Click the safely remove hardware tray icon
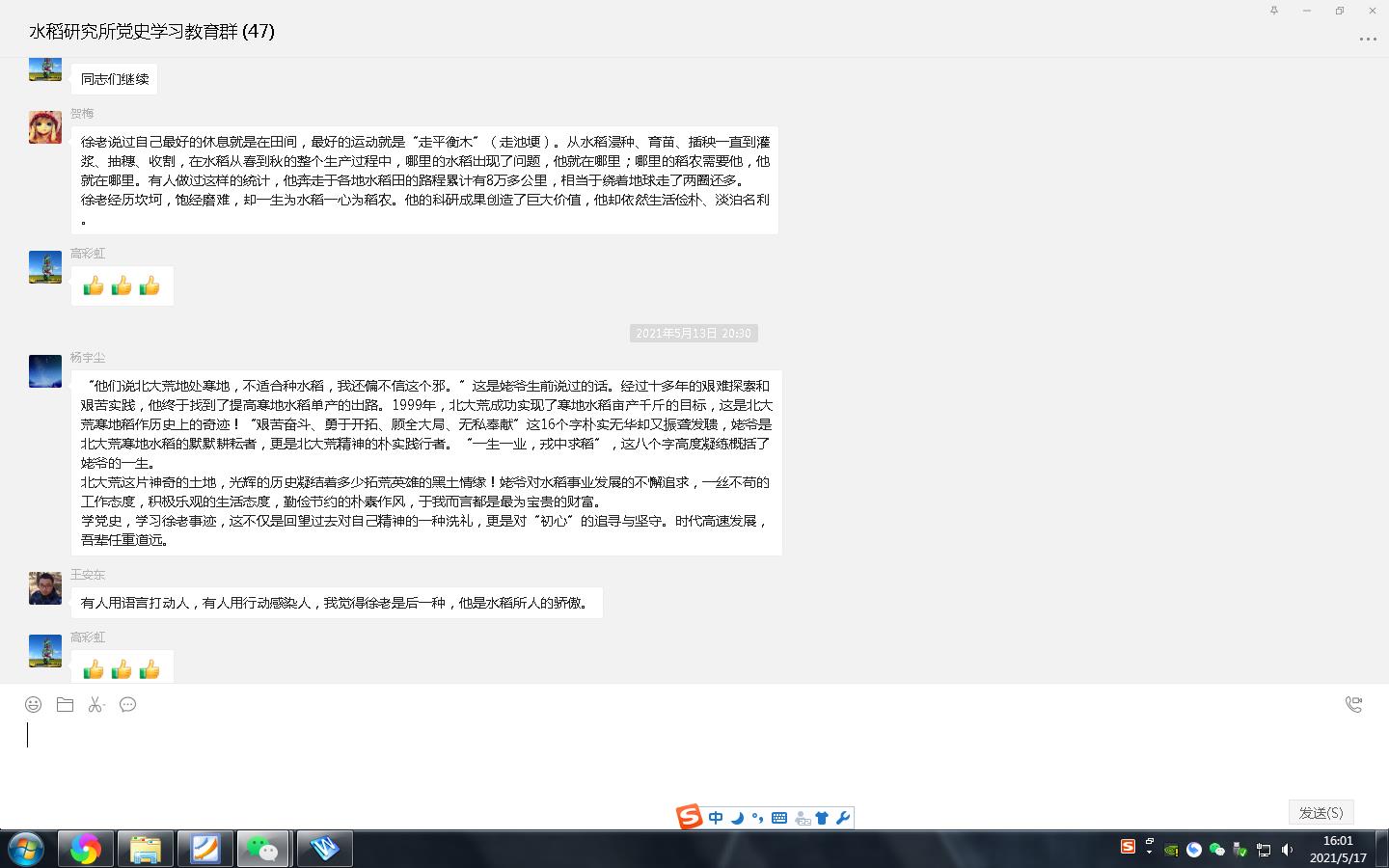This screenshot has width=1389, height=868. (1239, 850)
